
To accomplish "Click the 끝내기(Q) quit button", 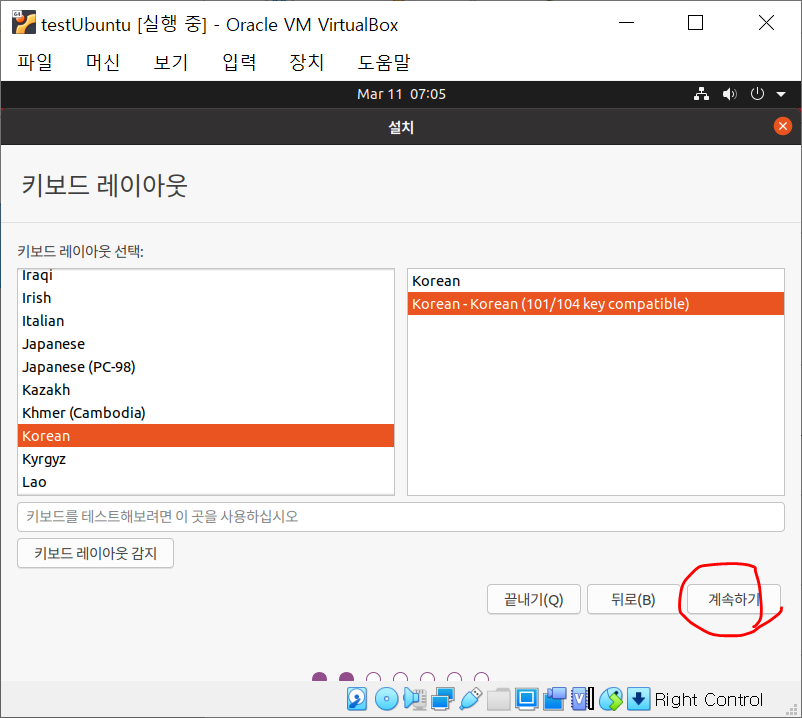I will (x=533, y=599).
